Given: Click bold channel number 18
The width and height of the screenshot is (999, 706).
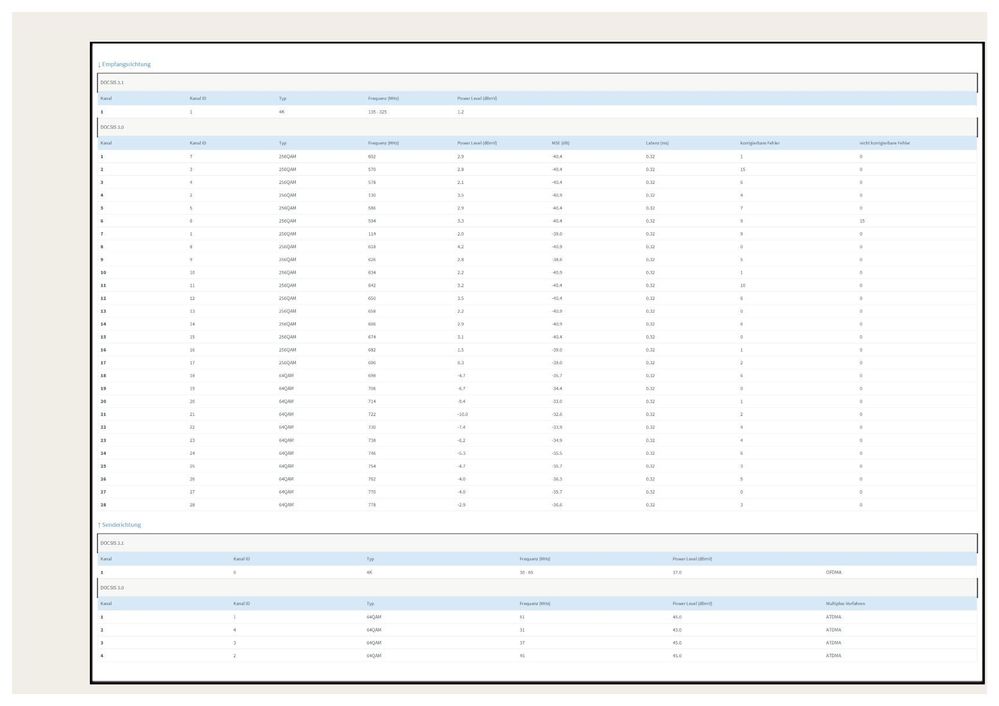Looking at the screenshot, I should point(103,376).
